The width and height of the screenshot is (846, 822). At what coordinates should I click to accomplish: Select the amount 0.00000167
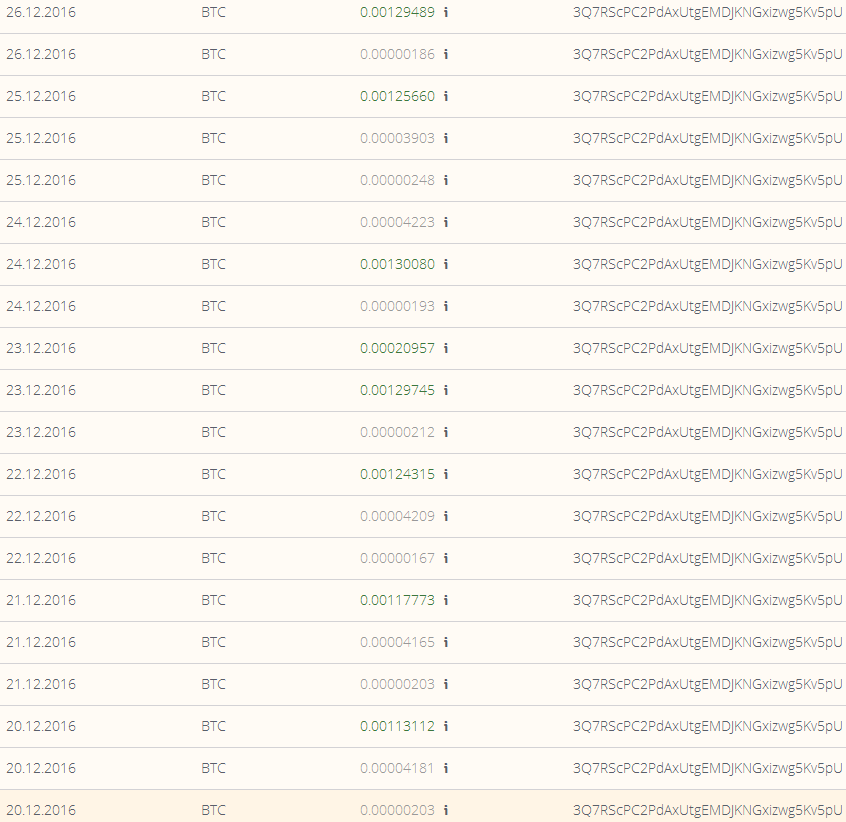[x=397, y=558]
